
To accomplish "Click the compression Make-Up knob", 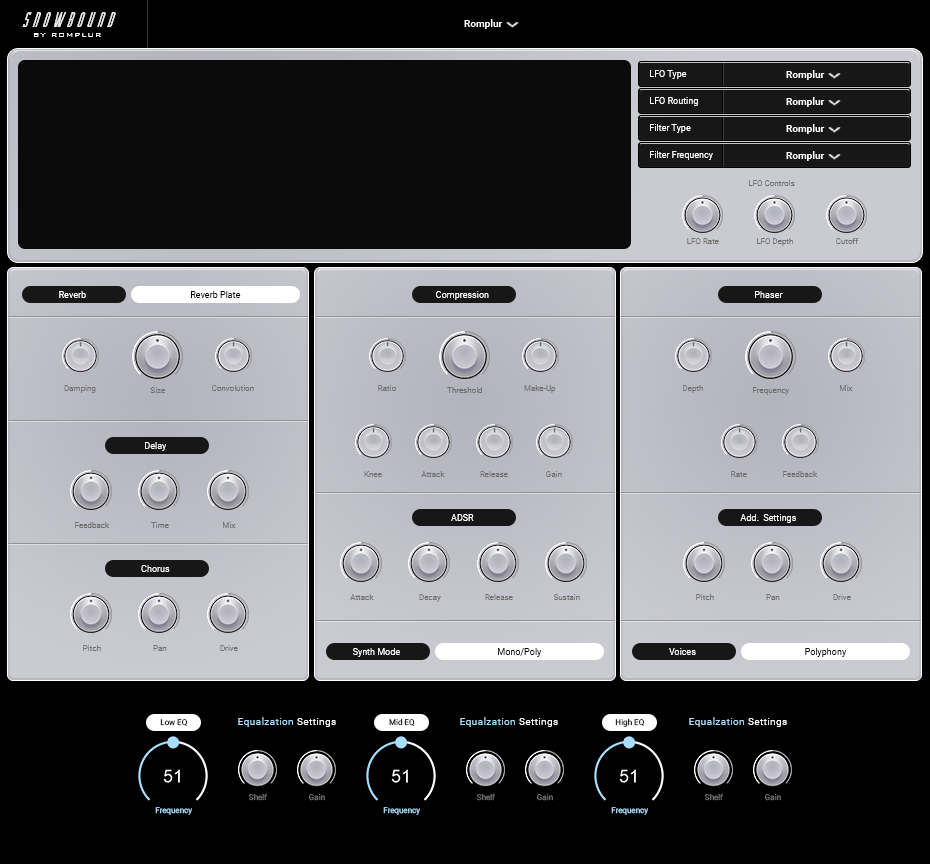I will click(540, 356).
